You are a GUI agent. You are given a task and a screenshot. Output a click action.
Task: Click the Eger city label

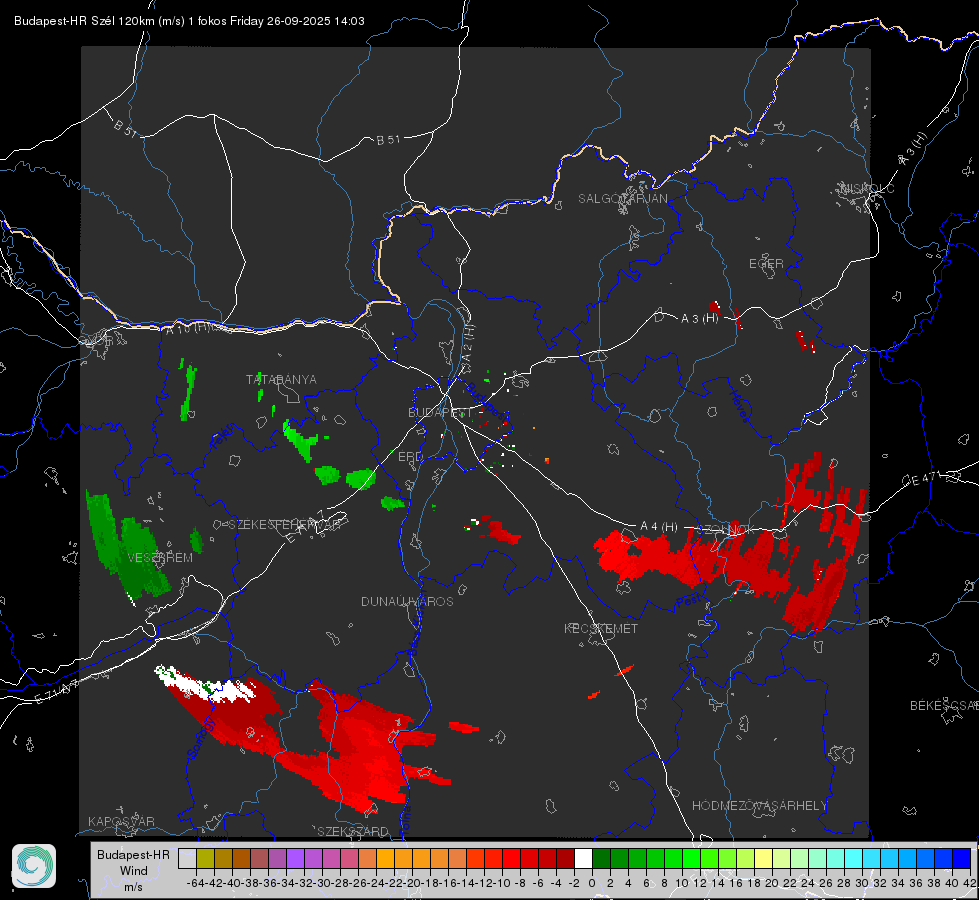[x=766, y=264]
